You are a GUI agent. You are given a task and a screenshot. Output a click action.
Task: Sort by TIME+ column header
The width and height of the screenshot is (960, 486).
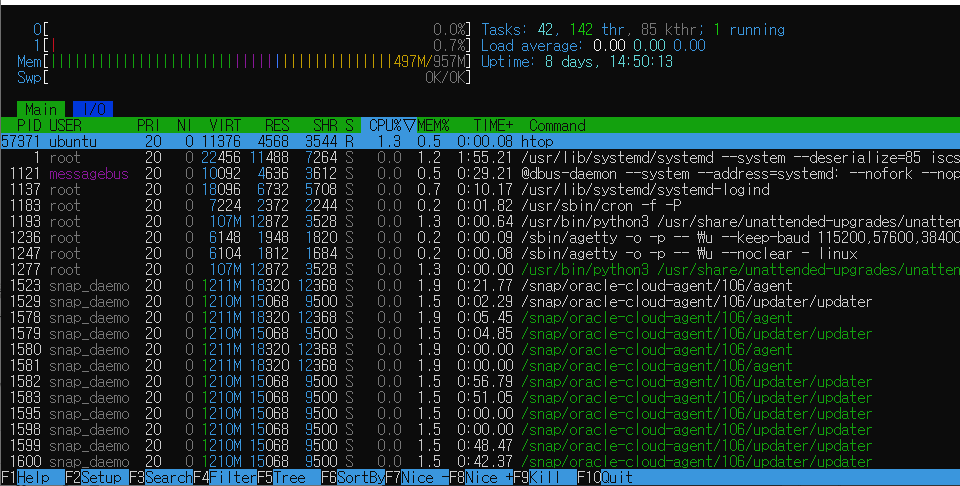click(x=493, y=125)
